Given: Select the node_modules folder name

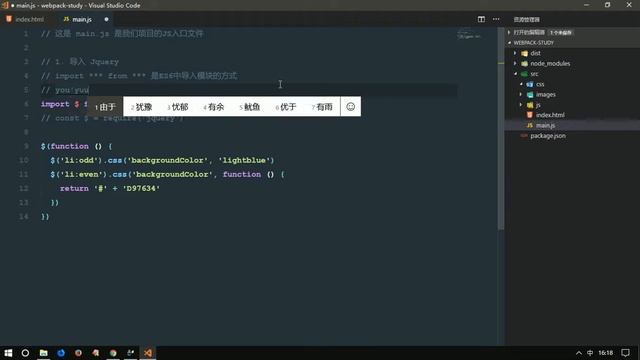Looking at the screenshot, I should pyautogui.click(x=550, y=64).
